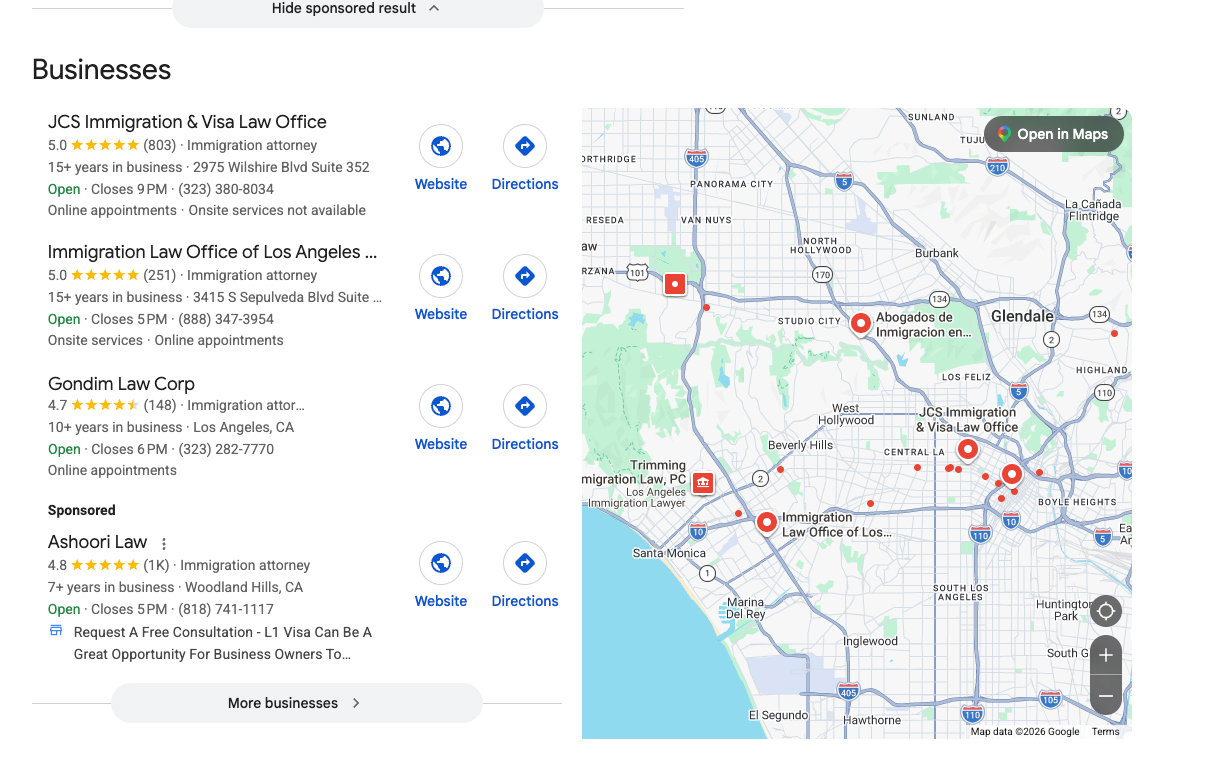The height and width of the screenshot is (757, 1217).
Task: Zoom out on the map
Action: tap(1106, 695)
